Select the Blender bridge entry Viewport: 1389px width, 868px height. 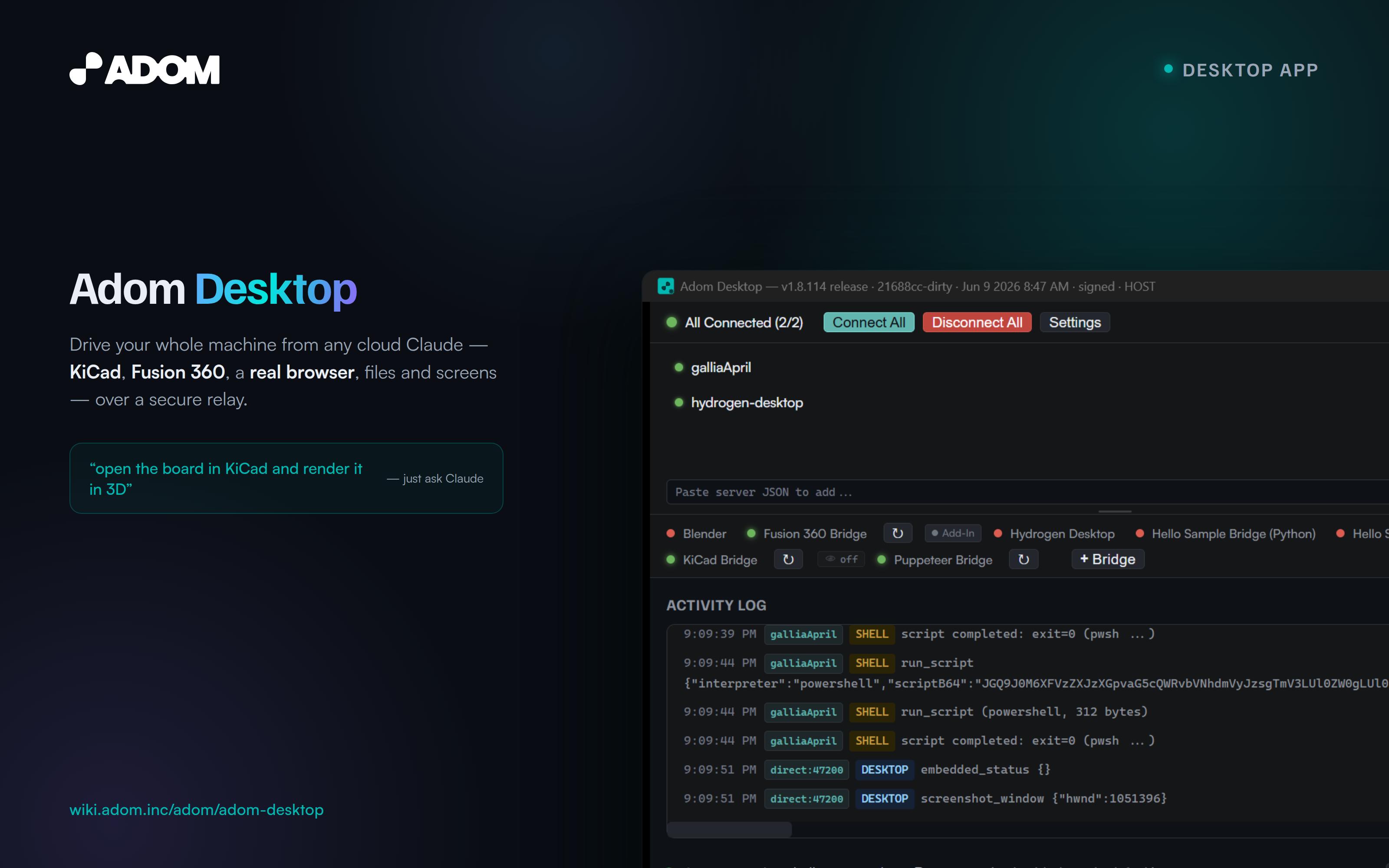point(704,534)
